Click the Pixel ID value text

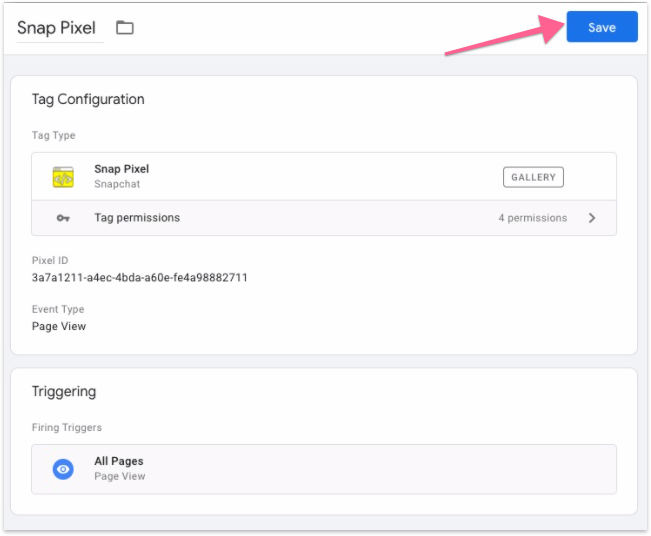(139, 277)
